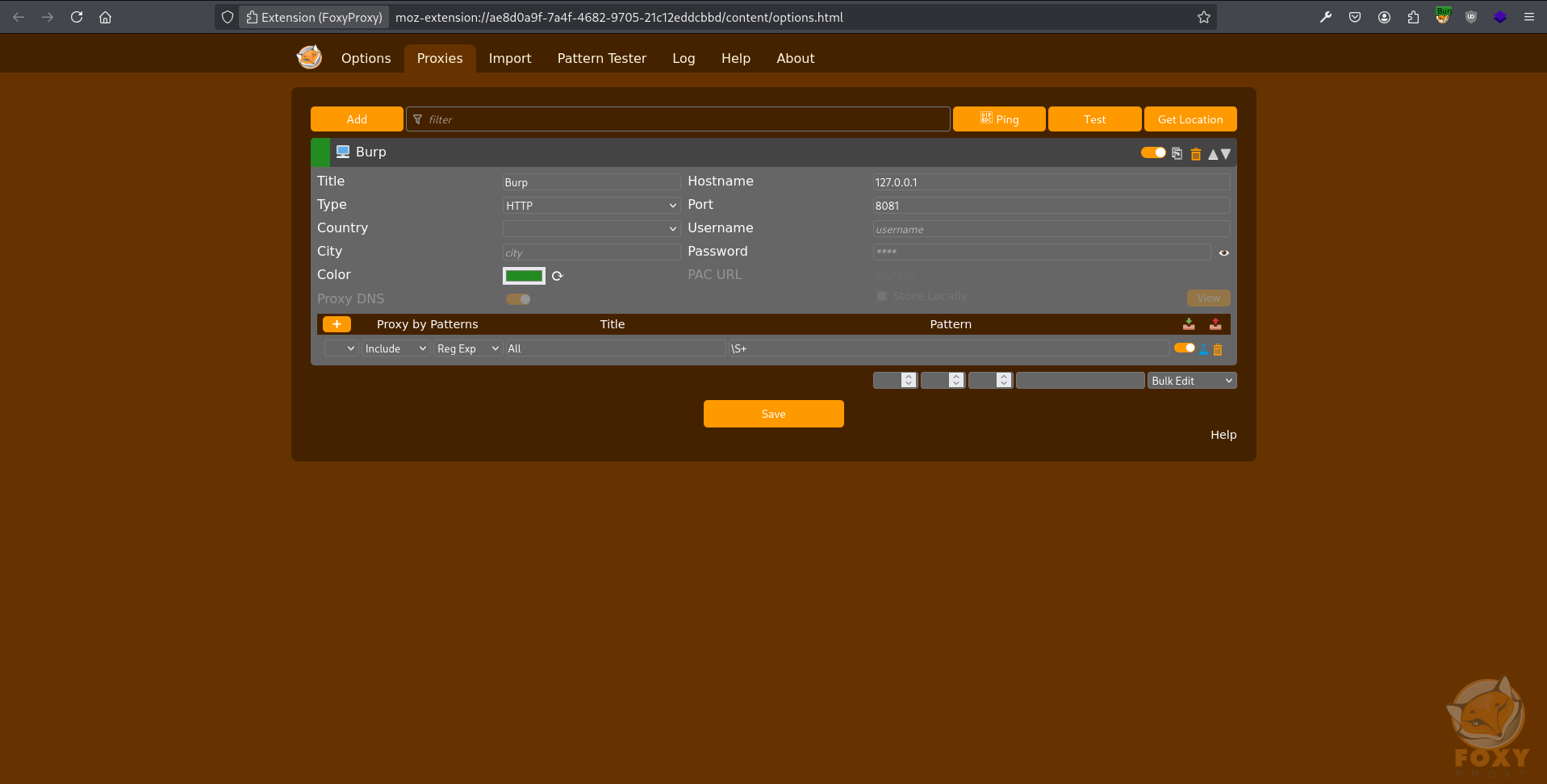Screen dimensions: 1547x784
Task: Click the Get Location button
Action: pos(1190,119)
